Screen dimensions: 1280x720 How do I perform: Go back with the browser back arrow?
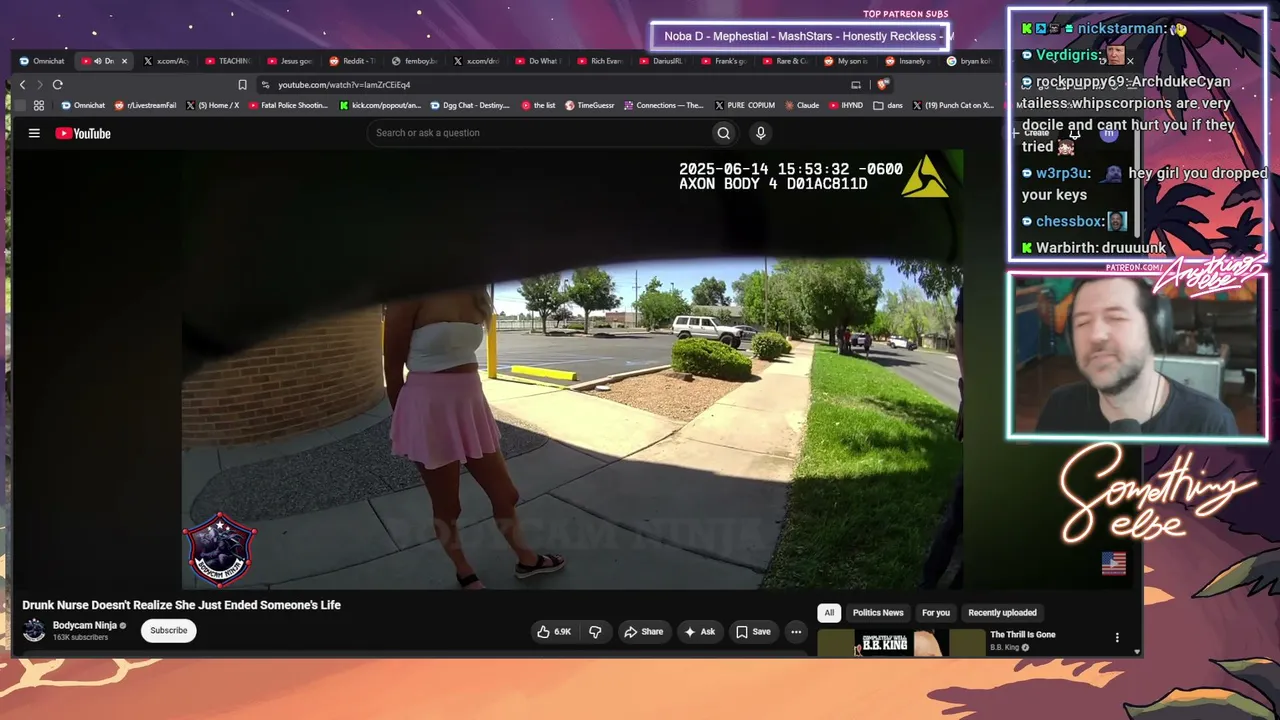click(x=22, y=85)
